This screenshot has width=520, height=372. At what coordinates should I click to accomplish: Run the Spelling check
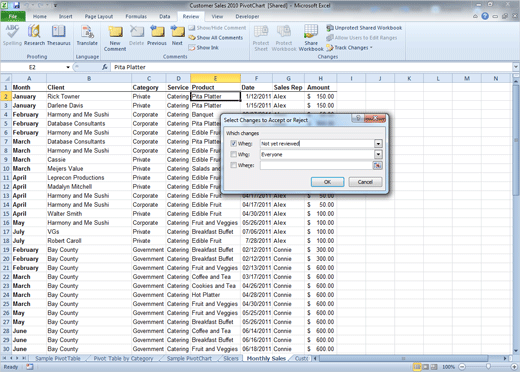12,35
